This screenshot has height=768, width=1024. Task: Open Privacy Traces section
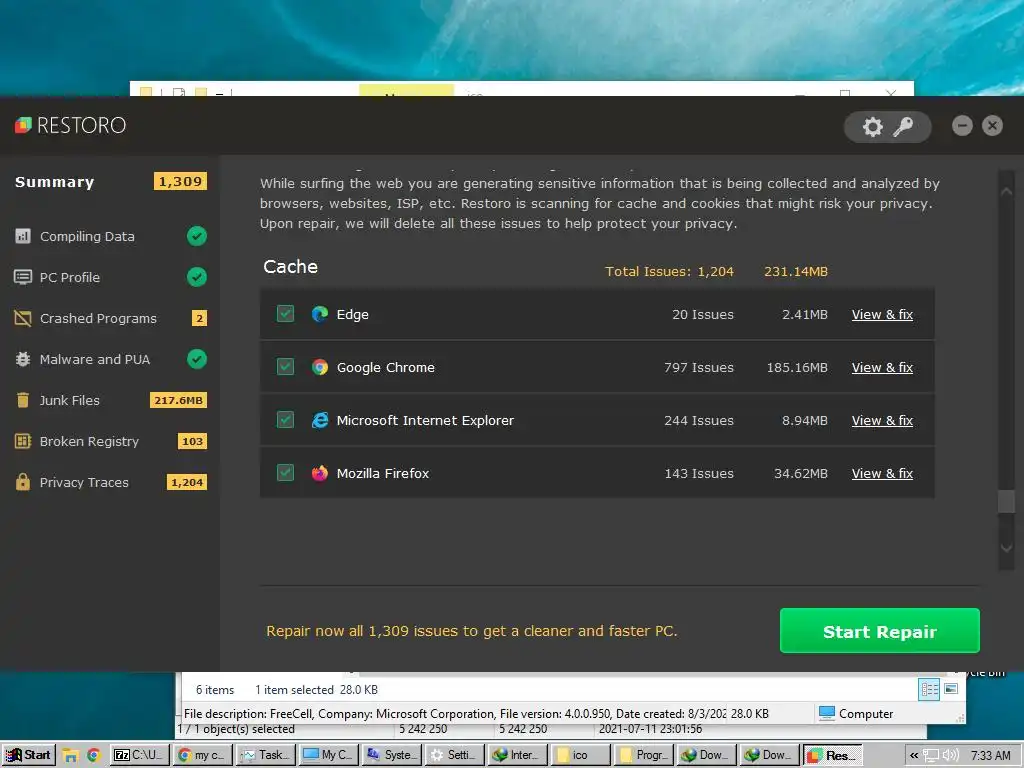84,483
